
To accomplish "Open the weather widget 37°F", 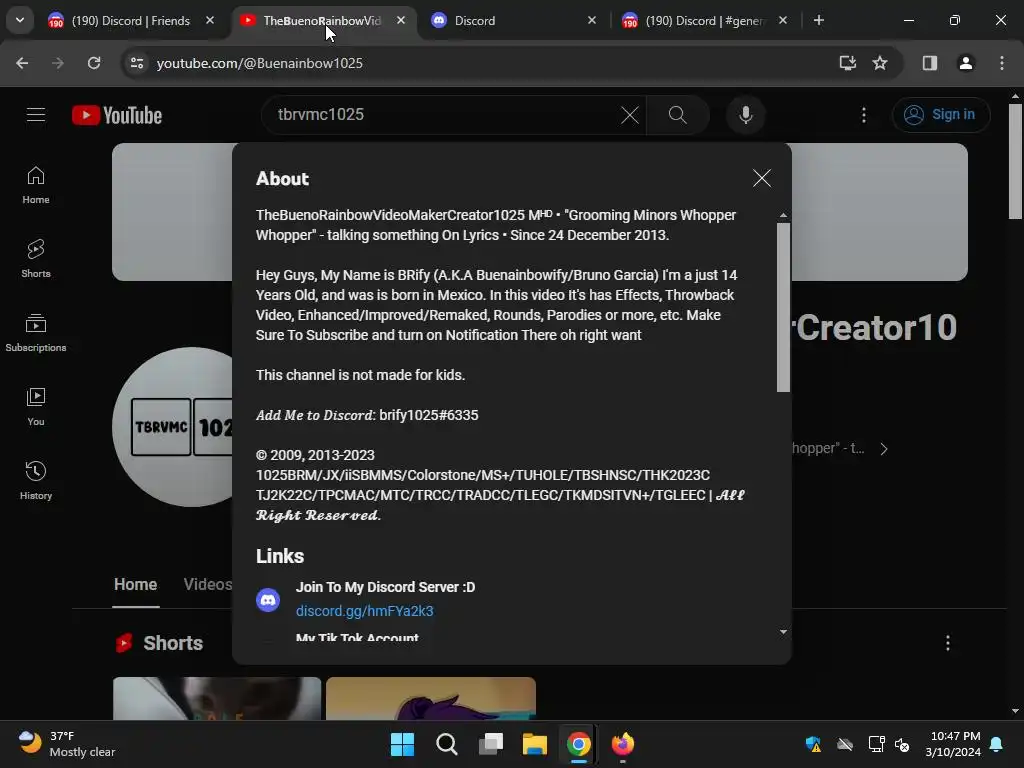I will (x=65, y=744).
